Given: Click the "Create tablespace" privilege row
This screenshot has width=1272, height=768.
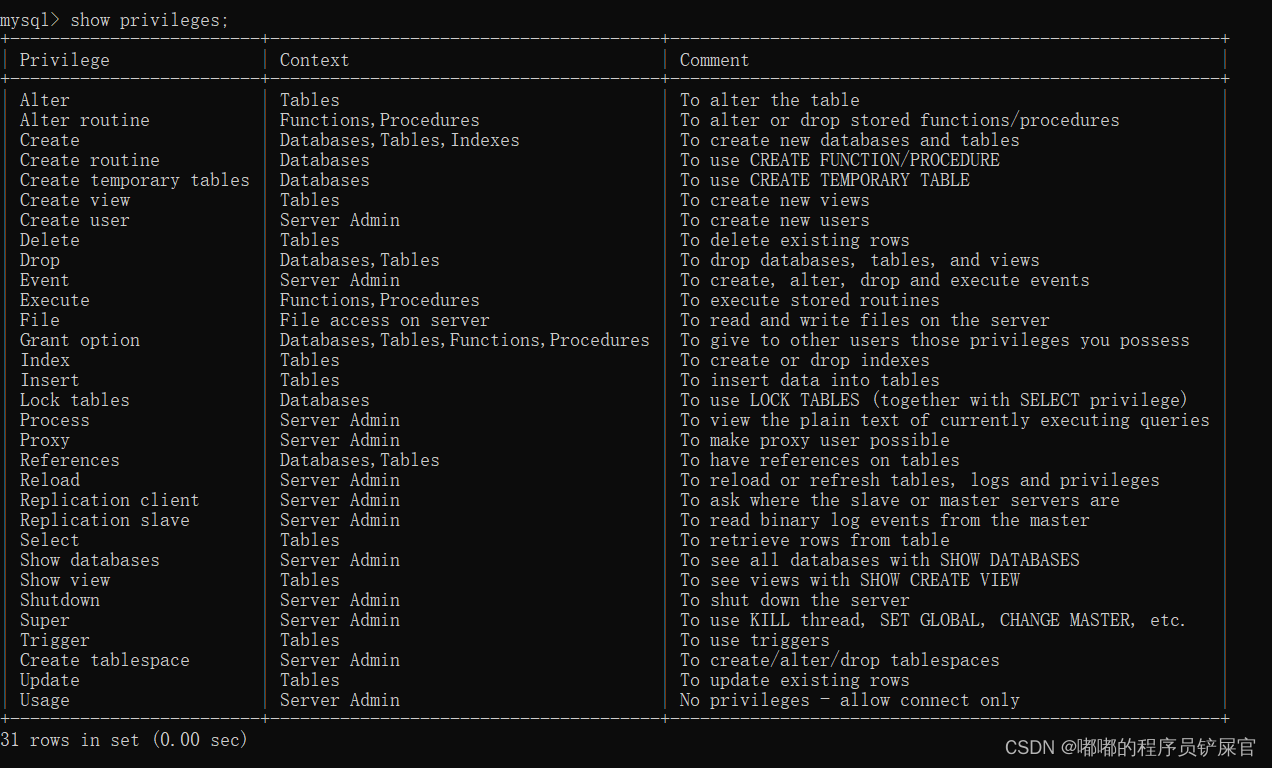Looking at the screenshot, I should coord(104,660).
